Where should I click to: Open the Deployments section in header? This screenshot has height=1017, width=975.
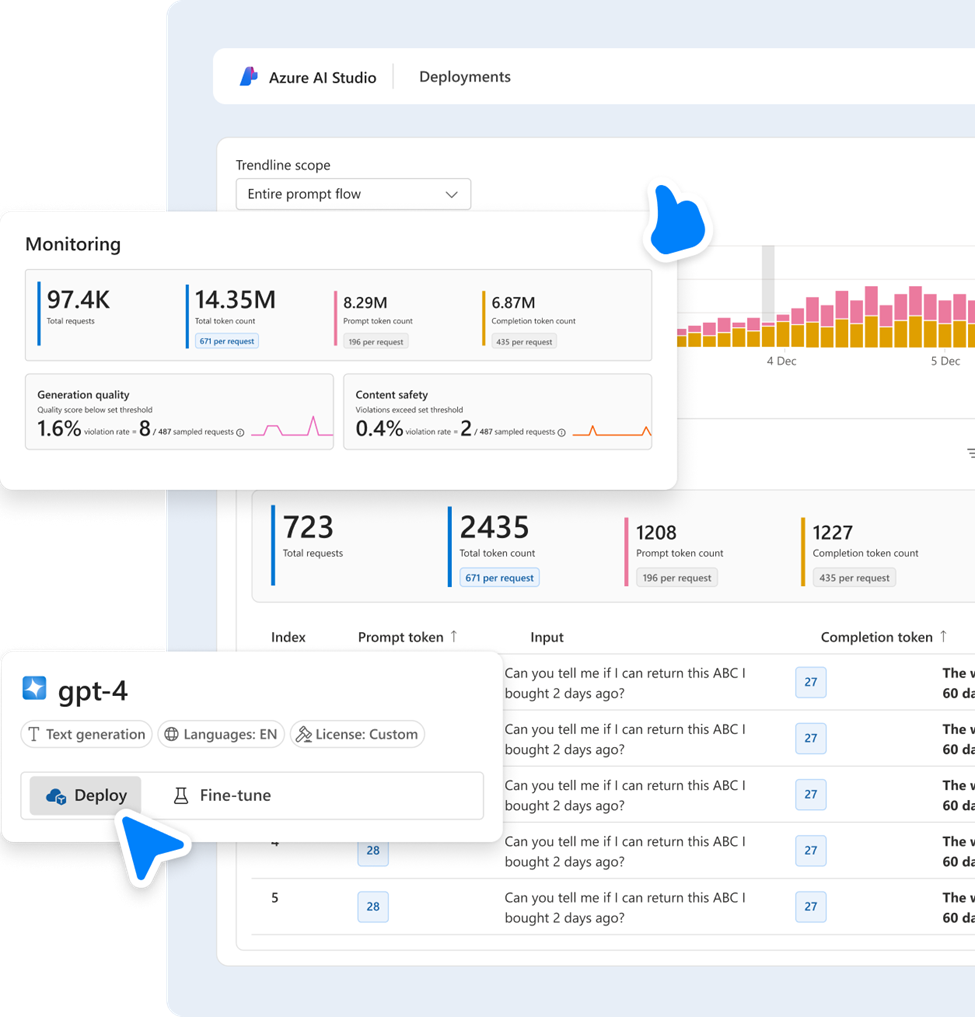[x=464, y=77]
